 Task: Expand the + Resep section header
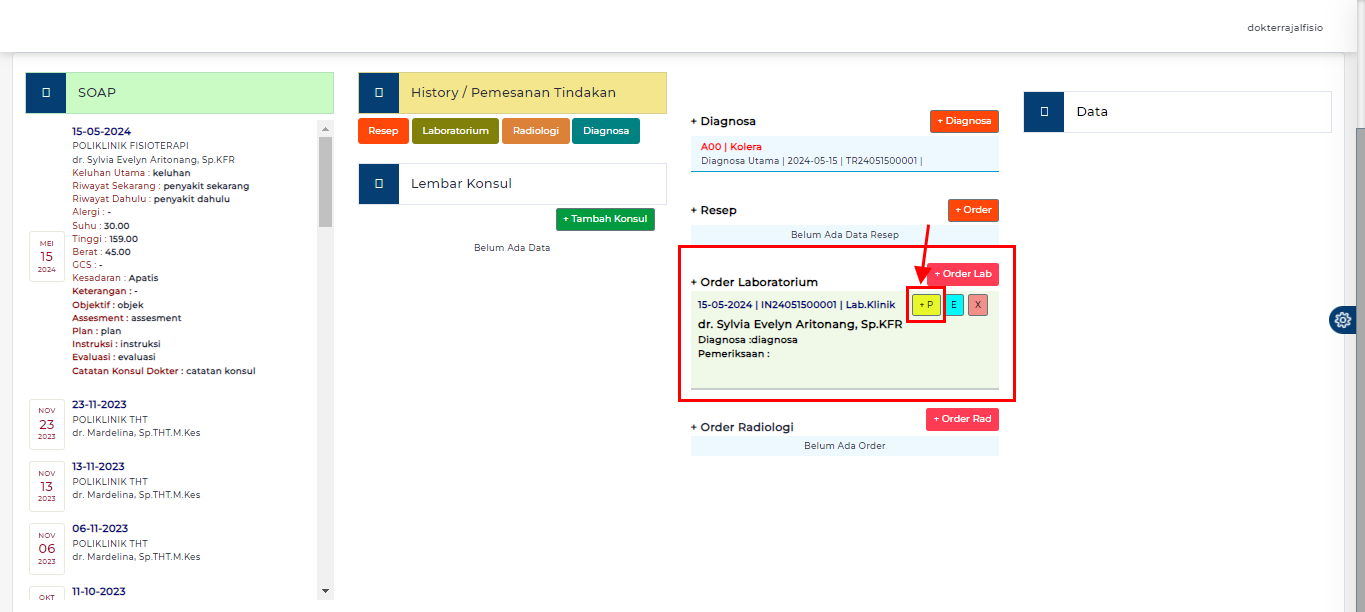click(x=716, y=210)
